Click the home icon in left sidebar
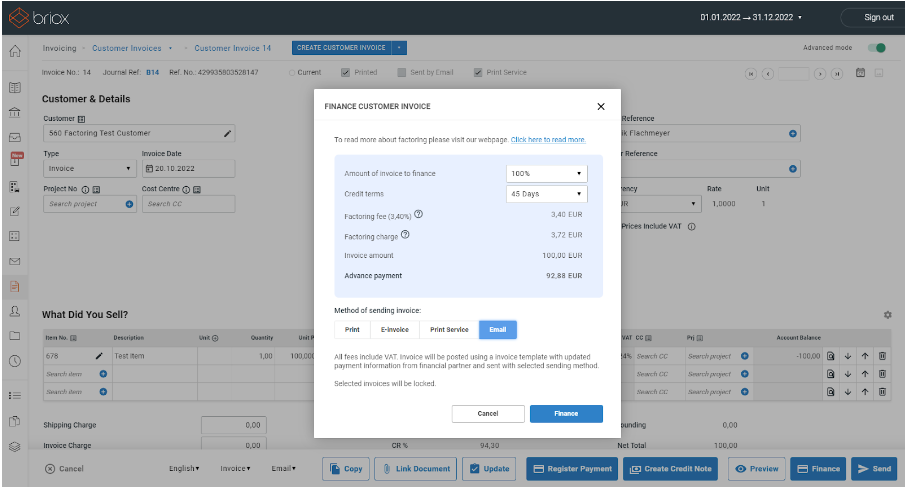This screenshot has width=908, height=489. [x=14, y=52]
